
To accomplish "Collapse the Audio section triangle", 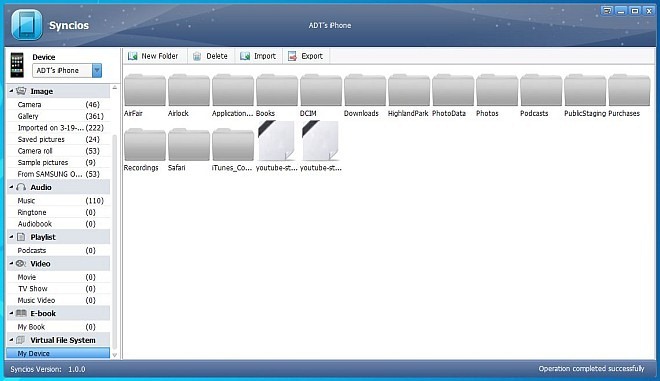I will pos(11,187).
